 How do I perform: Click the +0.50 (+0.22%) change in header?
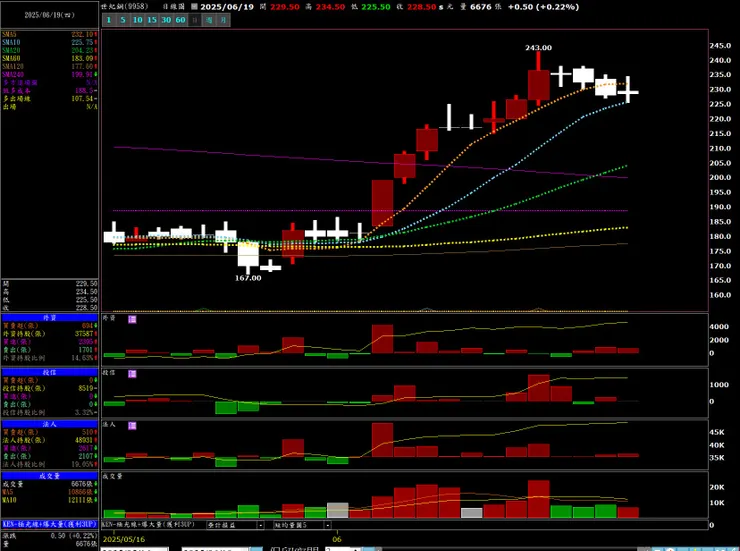[543, 7]
